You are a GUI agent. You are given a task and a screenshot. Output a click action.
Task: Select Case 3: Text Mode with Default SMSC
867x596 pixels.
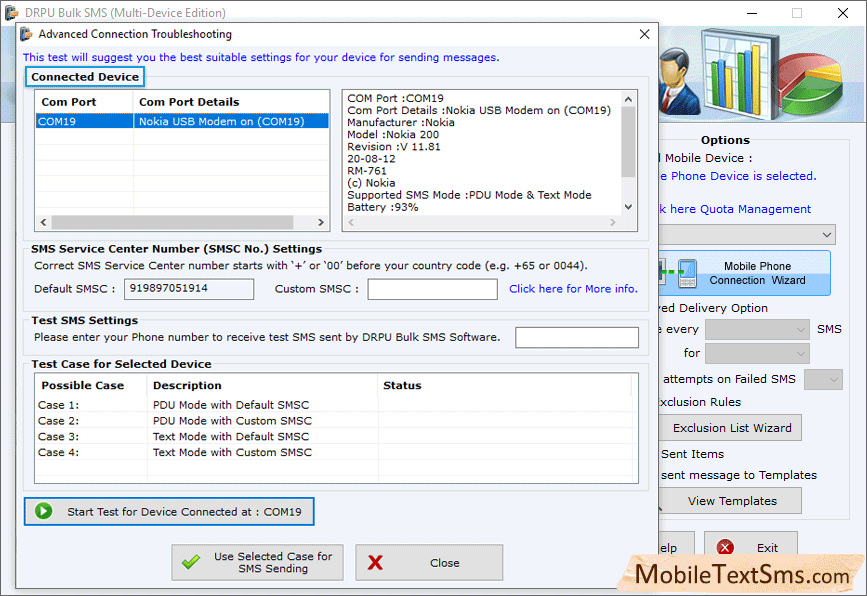[335, 436]
